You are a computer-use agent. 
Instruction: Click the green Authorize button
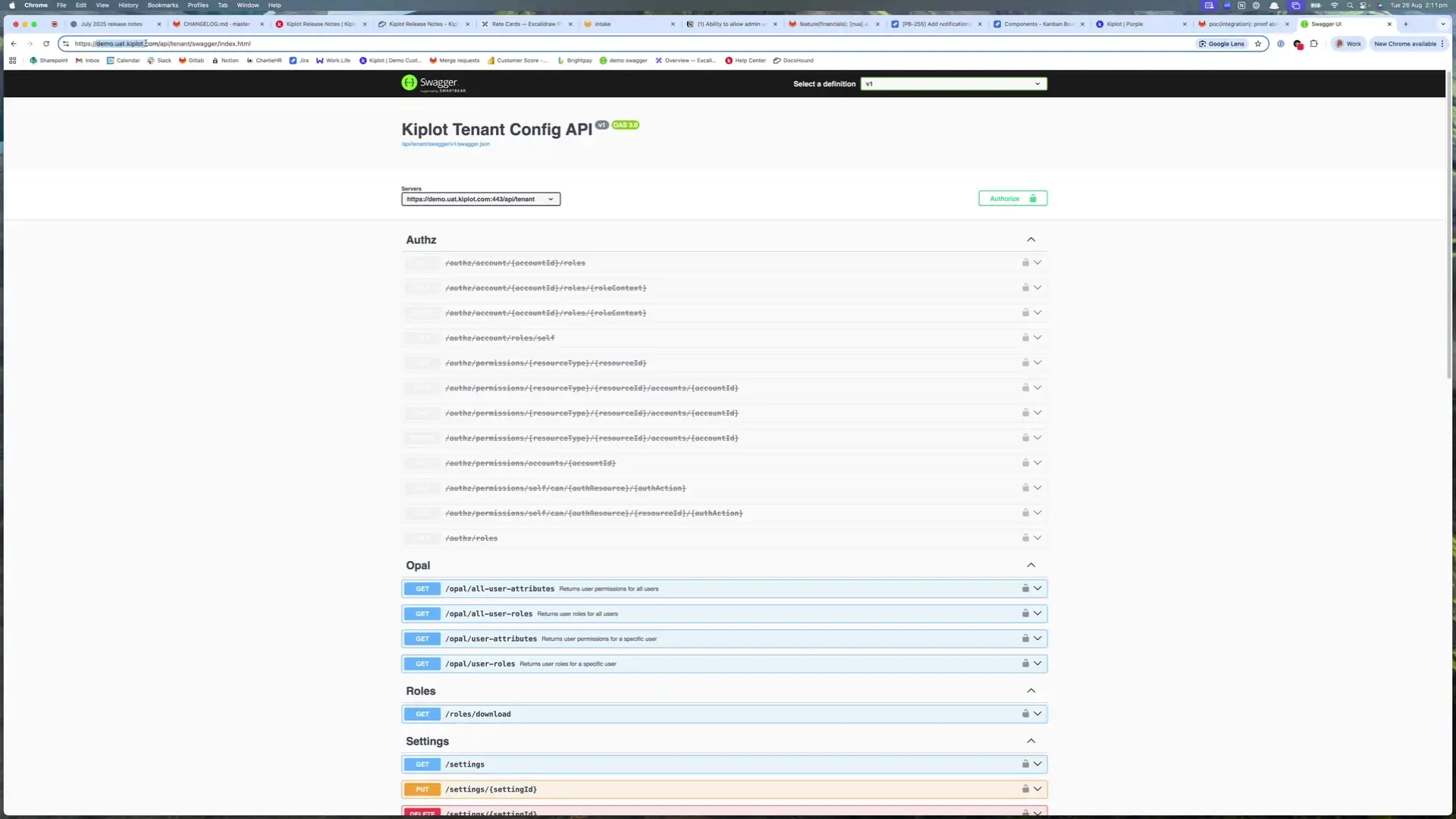pos(1012,199)
